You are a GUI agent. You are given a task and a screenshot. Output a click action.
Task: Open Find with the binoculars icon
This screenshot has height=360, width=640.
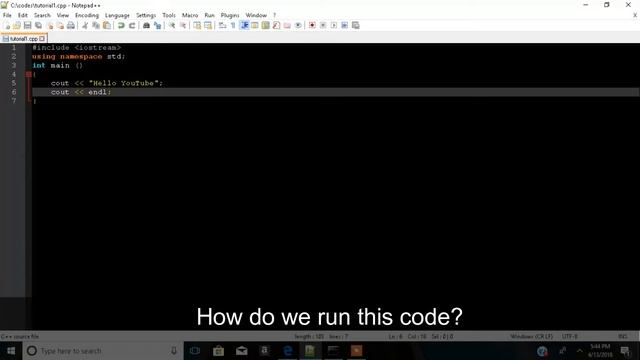[x=146, y=25]
